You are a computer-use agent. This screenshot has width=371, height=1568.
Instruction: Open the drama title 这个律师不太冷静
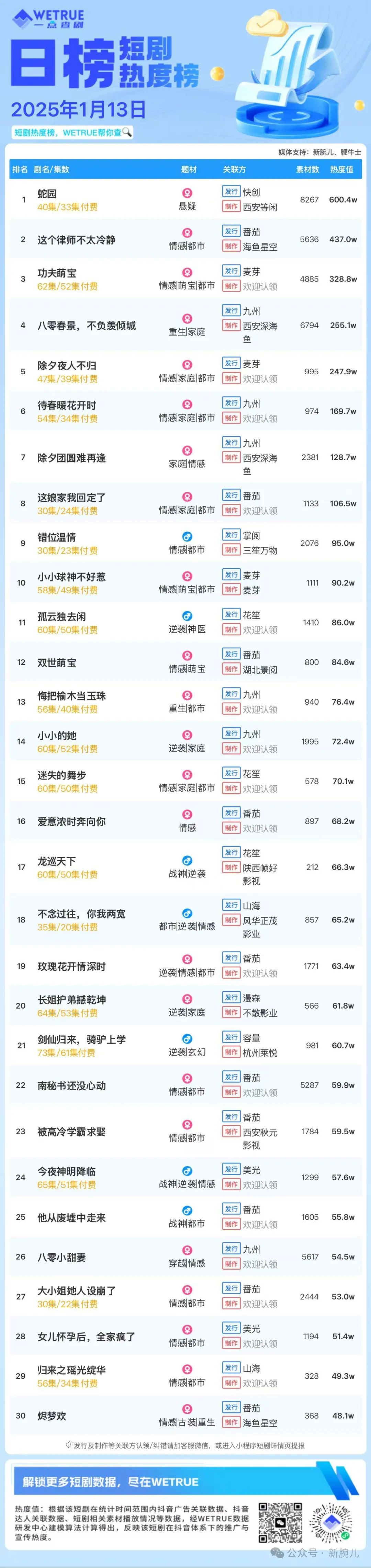click(x=76, y=240)
